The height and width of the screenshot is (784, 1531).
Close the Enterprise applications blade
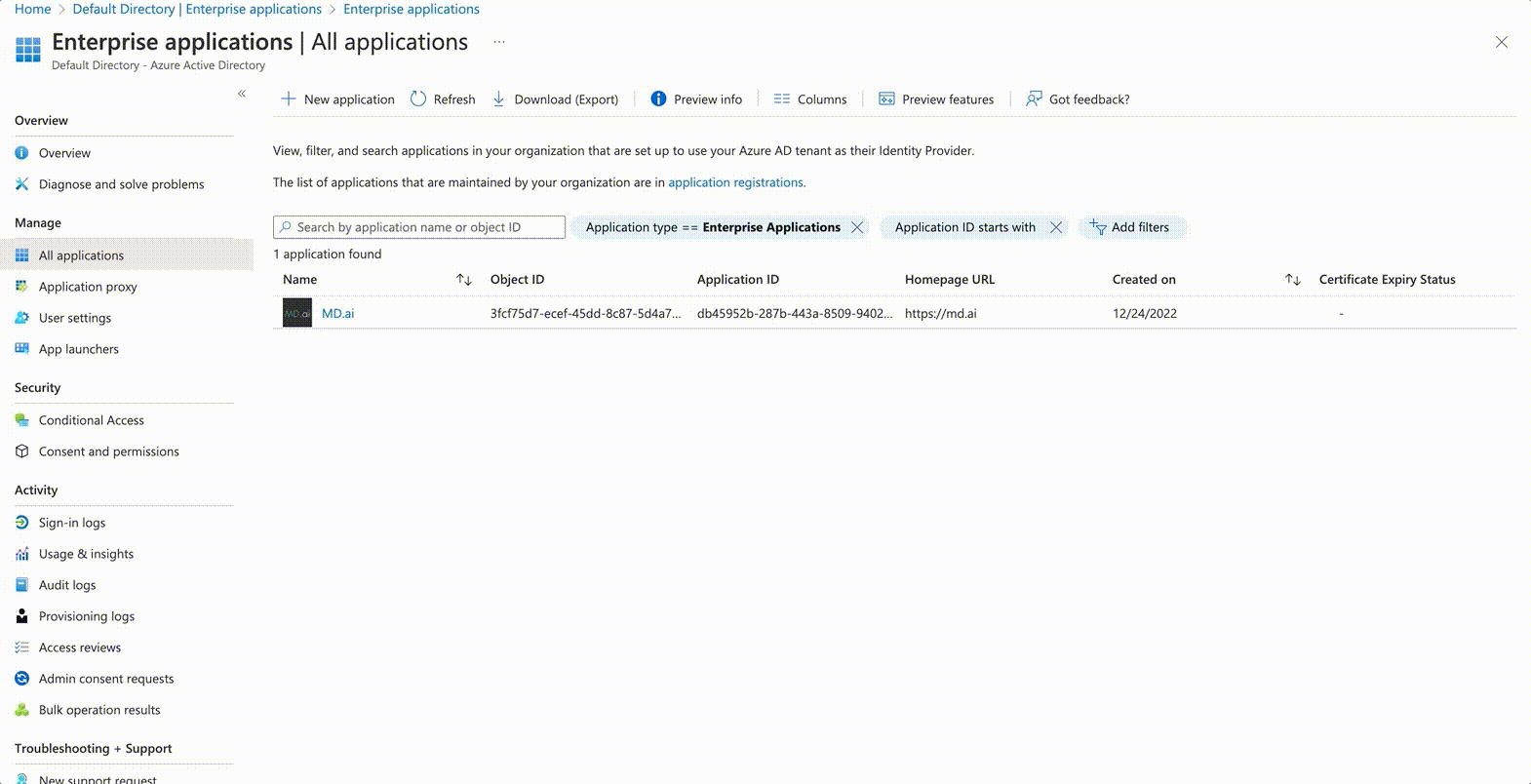(x=1502, y=42)
